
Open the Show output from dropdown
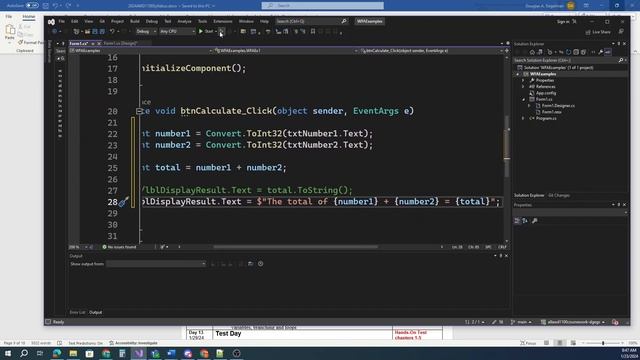pos(156,264)
